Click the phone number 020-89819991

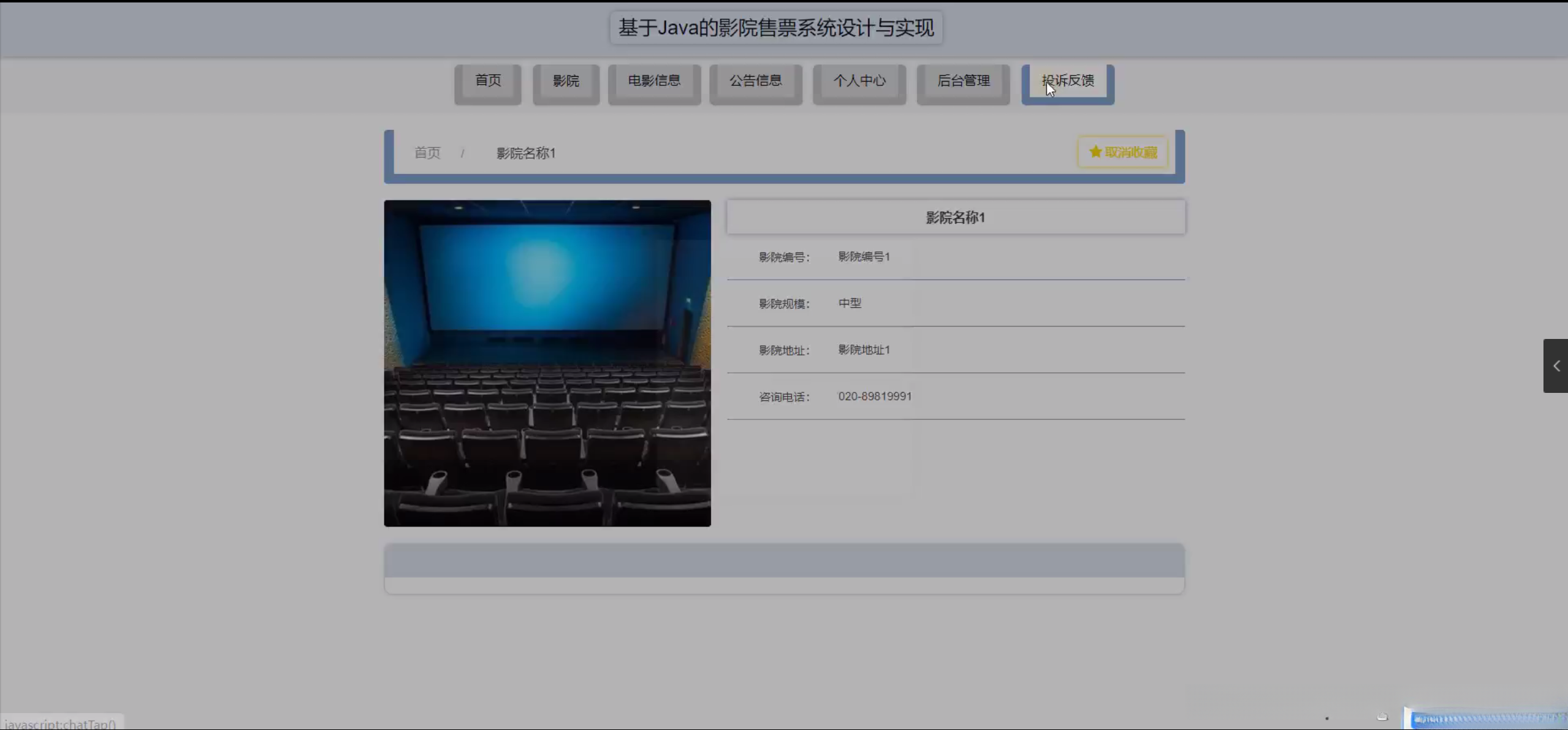point(874,397)
